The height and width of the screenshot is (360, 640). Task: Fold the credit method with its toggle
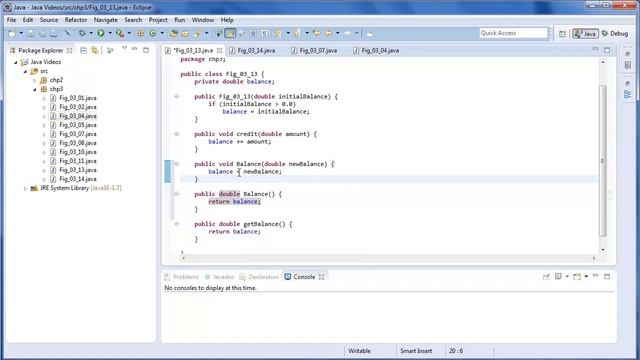[177, 134]
